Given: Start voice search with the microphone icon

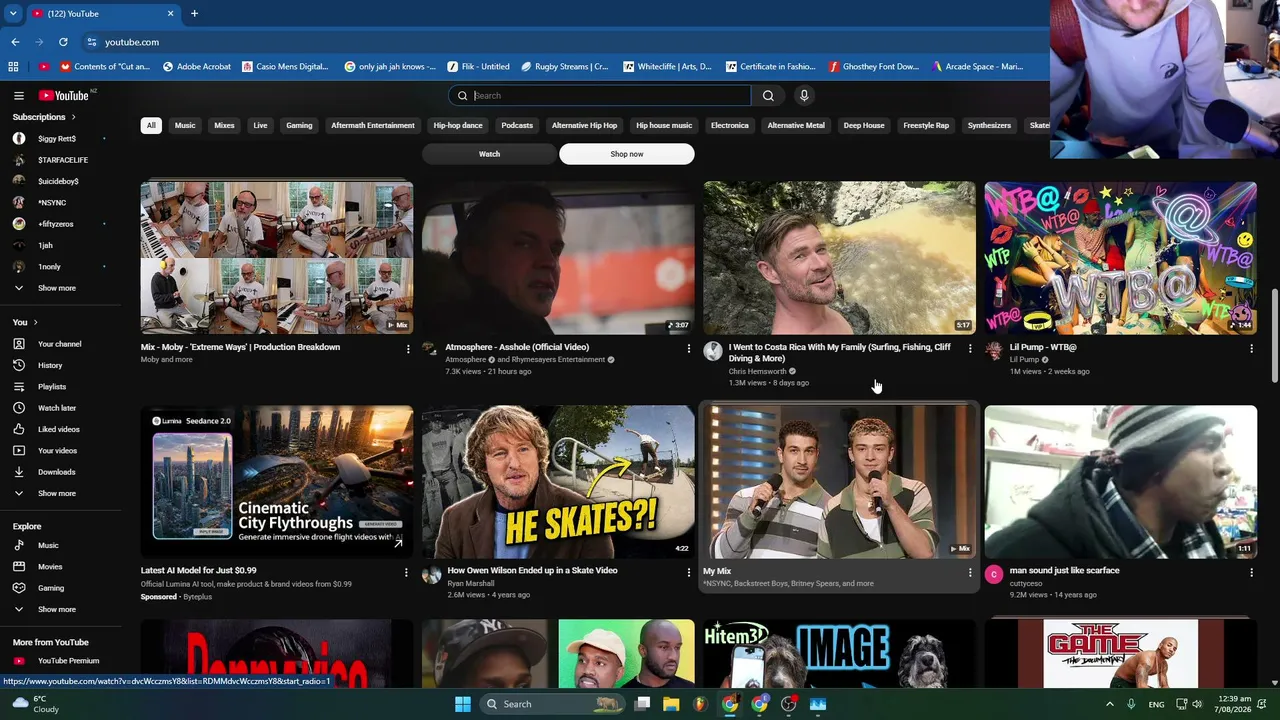Looking at the screenshot, I should click(804, 95).
